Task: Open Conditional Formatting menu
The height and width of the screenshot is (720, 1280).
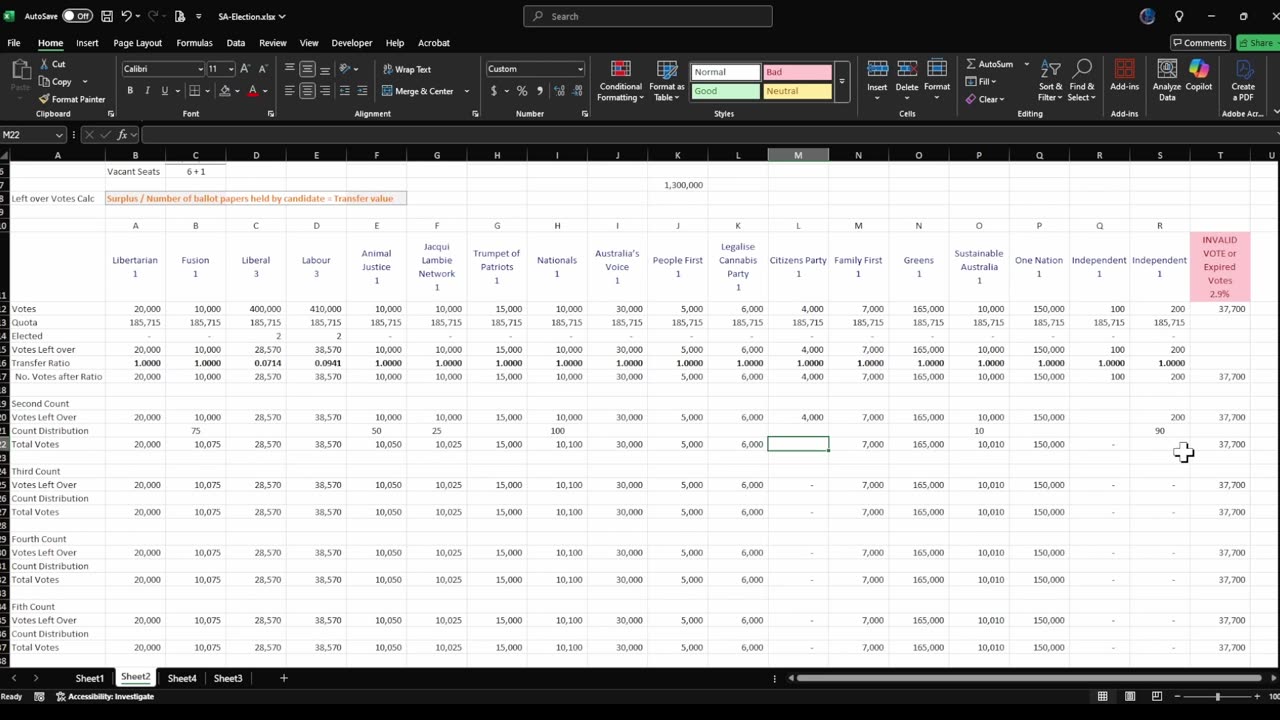Action: [x=621, y=81]
